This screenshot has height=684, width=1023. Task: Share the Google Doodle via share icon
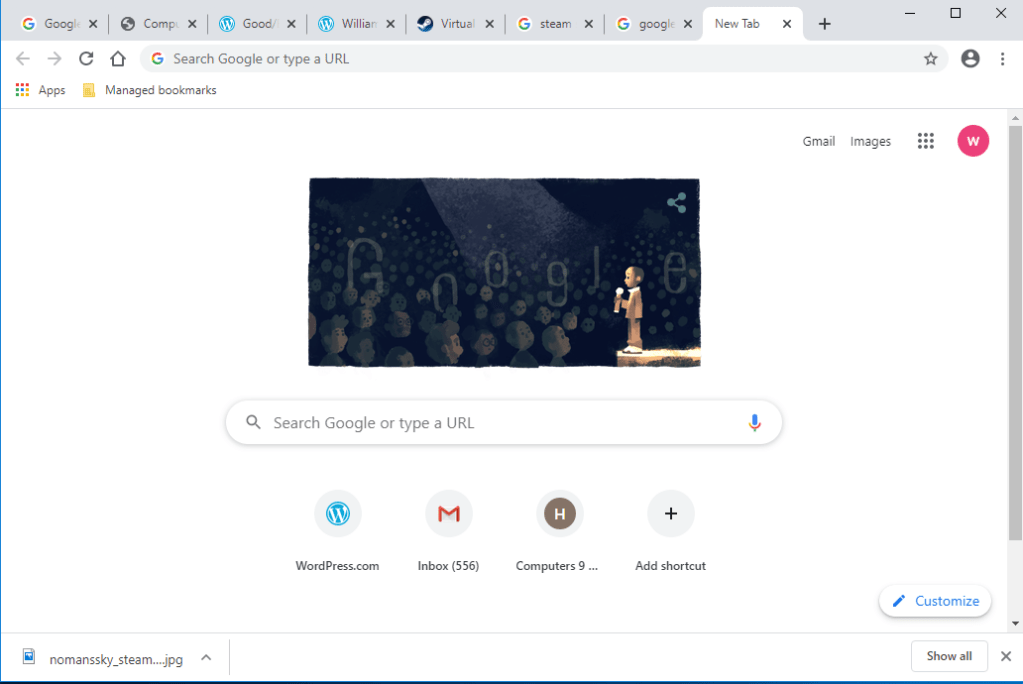(676, 203)
